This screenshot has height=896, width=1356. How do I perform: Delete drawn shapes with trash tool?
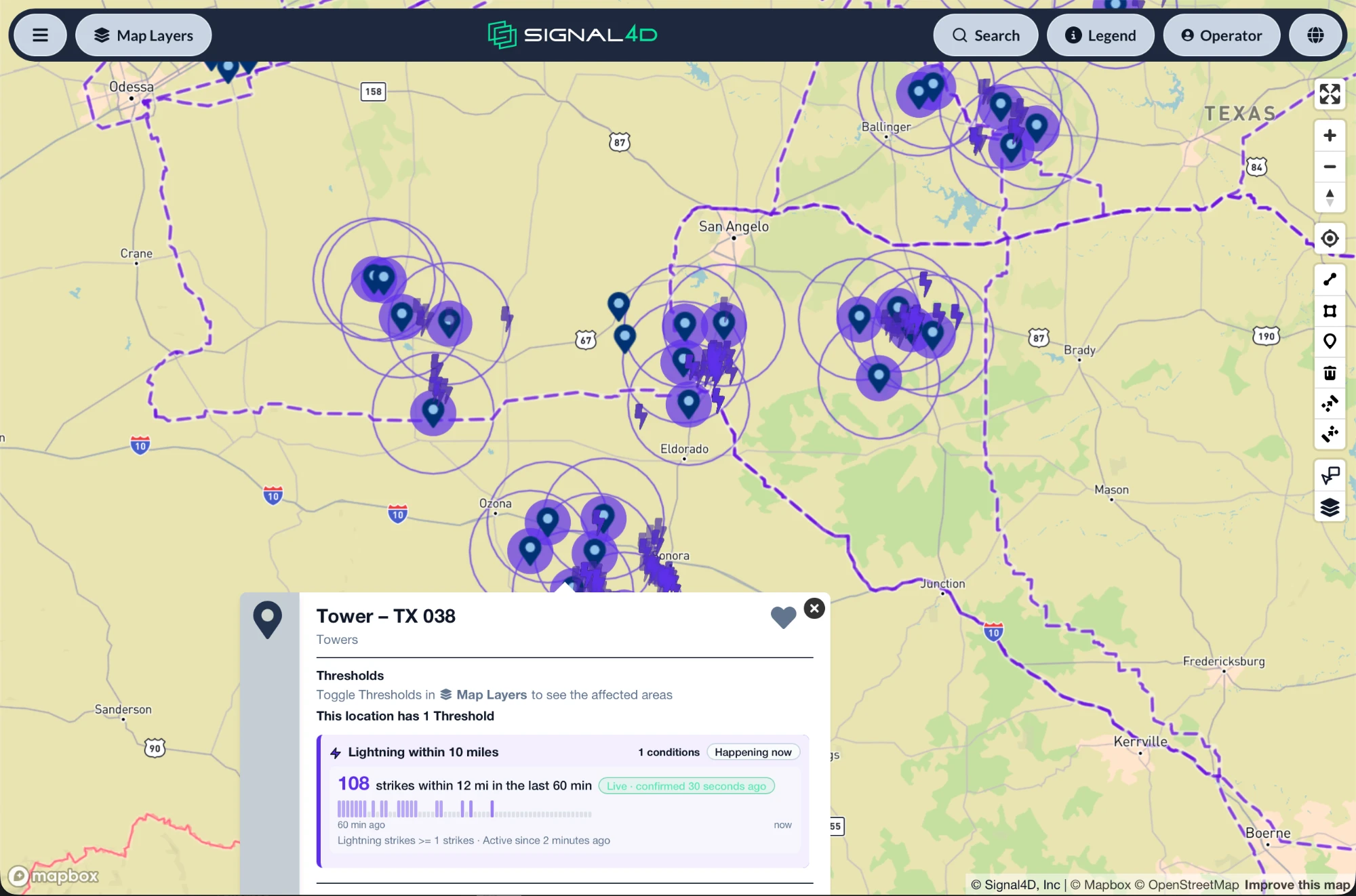(1330, 373)
